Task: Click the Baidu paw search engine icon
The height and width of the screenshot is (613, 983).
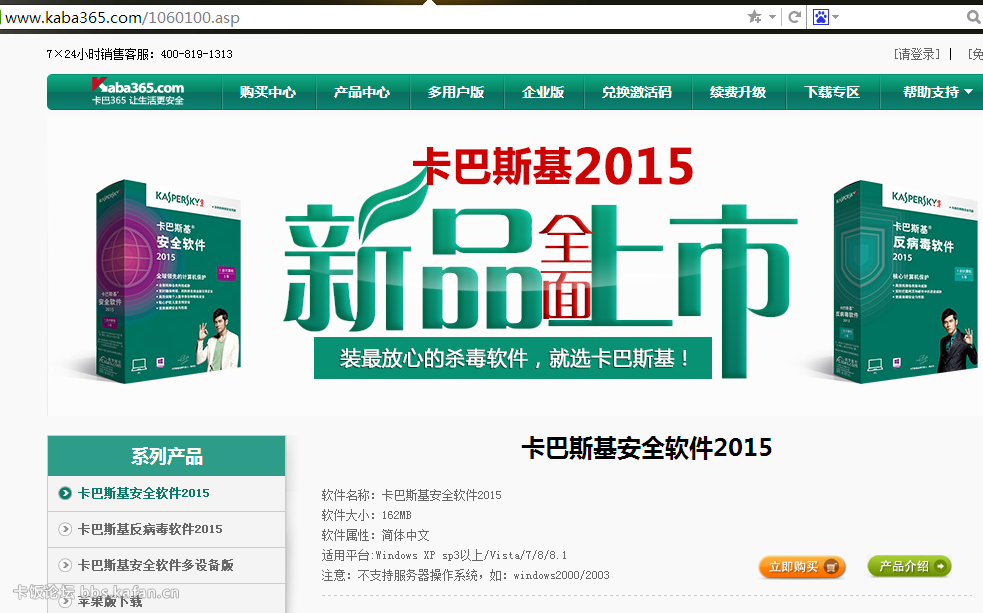Action: (x=821, y=17)
